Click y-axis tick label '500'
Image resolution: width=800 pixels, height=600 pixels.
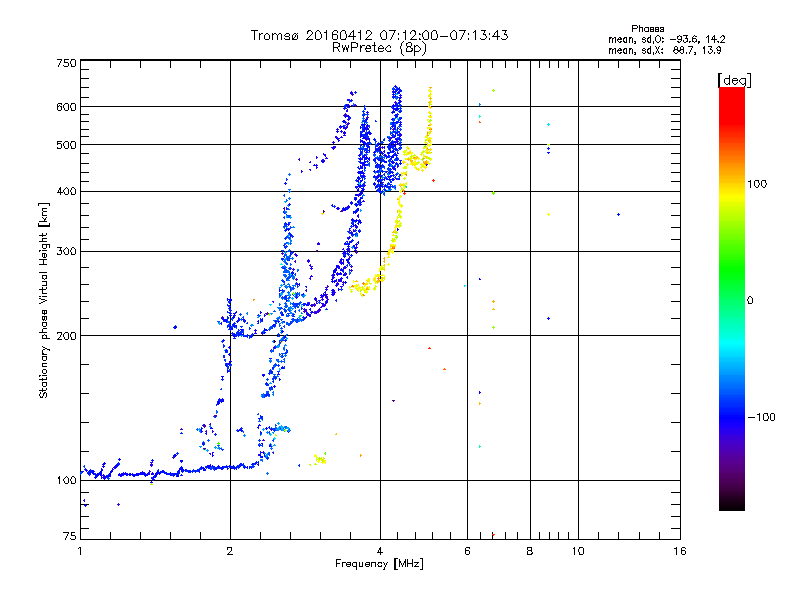(66, 145)
